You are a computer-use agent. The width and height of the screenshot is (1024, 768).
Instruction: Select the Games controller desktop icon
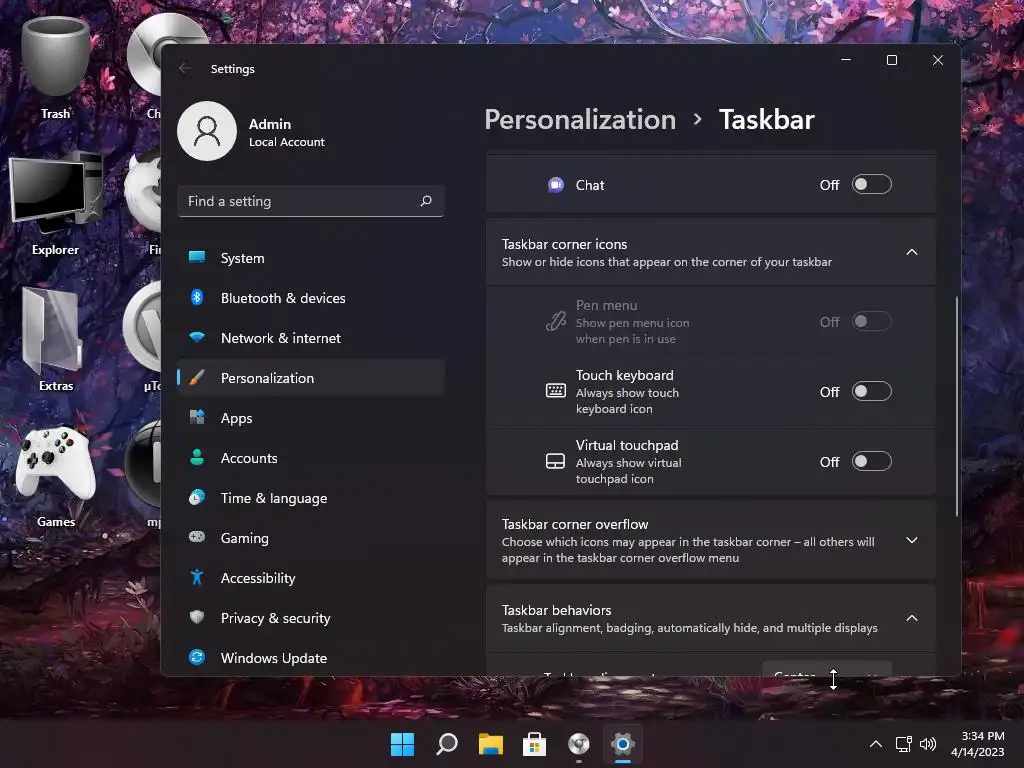[x=56, y=477]
